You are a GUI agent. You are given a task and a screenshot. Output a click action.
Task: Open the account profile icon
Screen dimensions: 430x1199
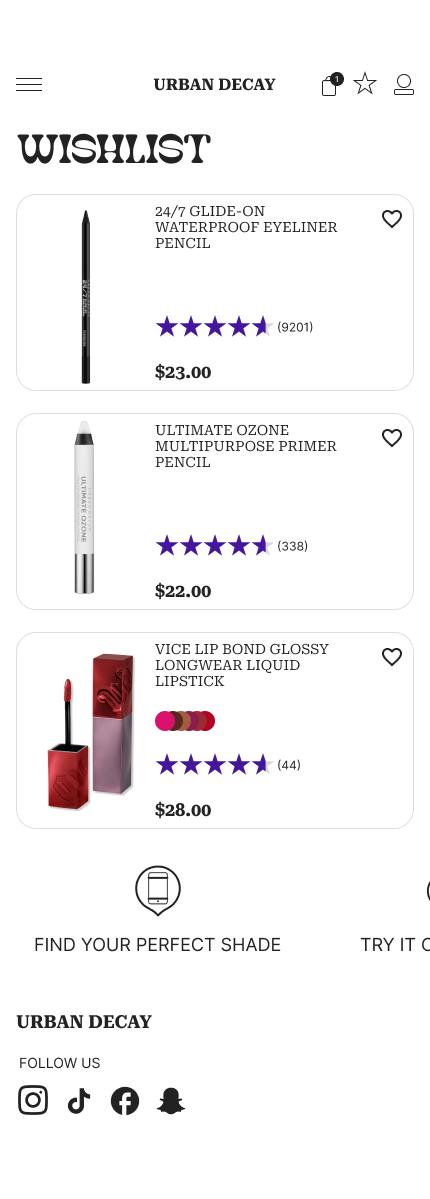404,85
